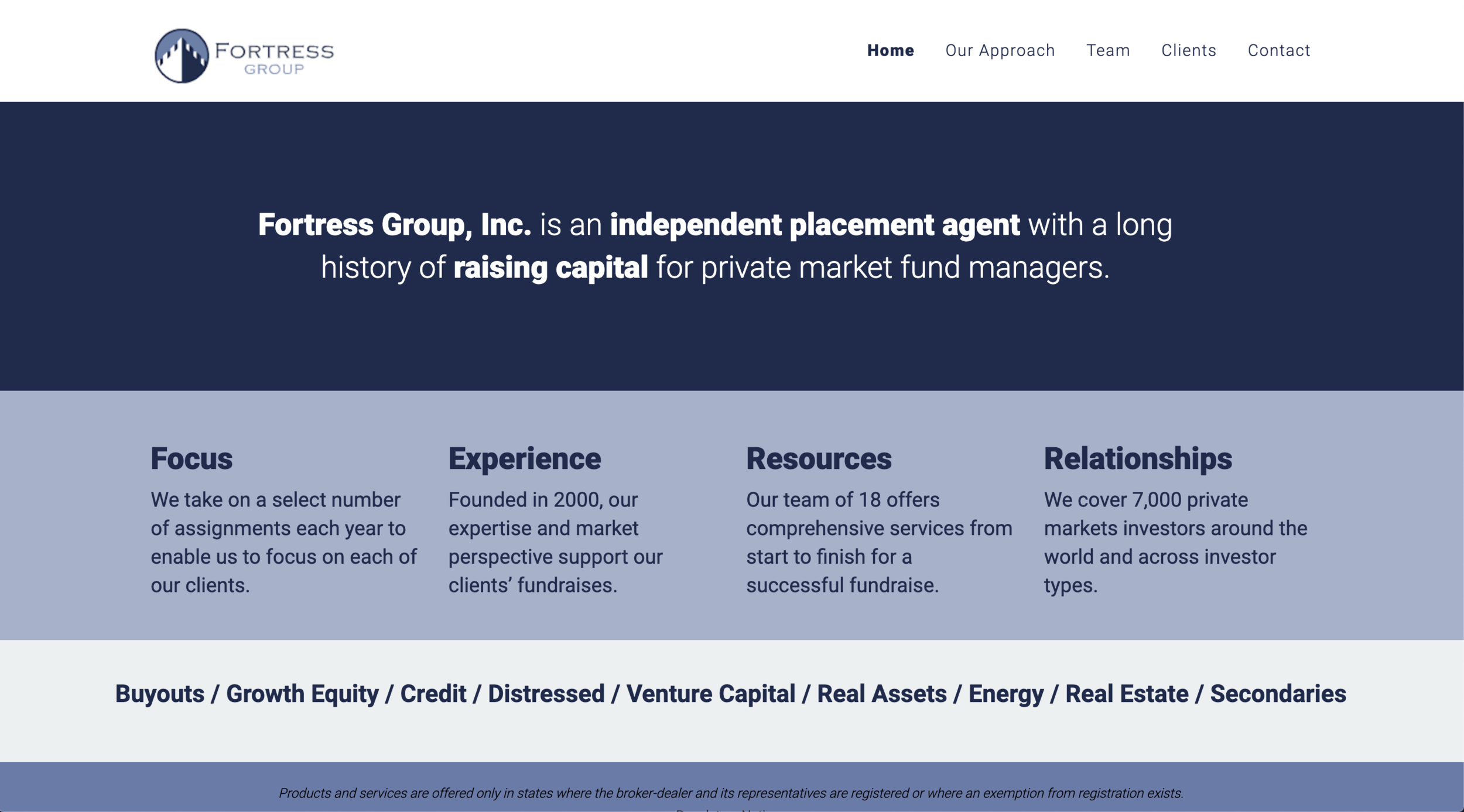Open the Clients nav link
The image size is (1464, 812).
click(1188, 50)
